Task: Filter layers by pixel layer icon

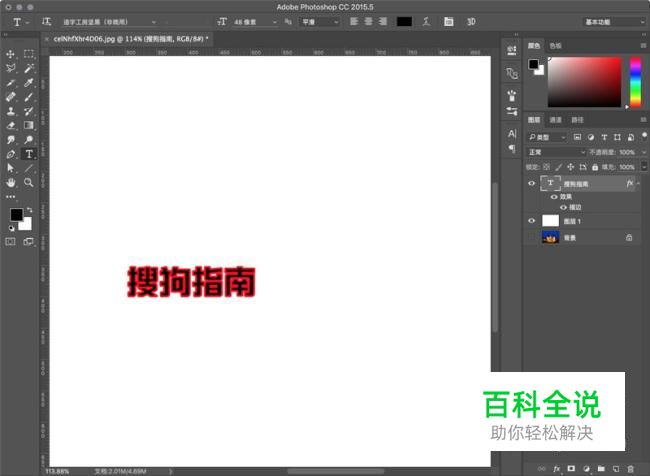Action: click(577, 137)
